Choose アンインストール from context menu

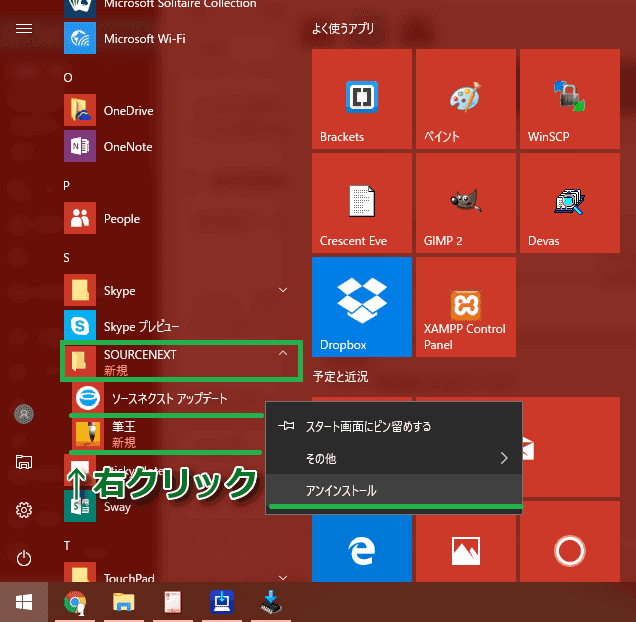394,491
